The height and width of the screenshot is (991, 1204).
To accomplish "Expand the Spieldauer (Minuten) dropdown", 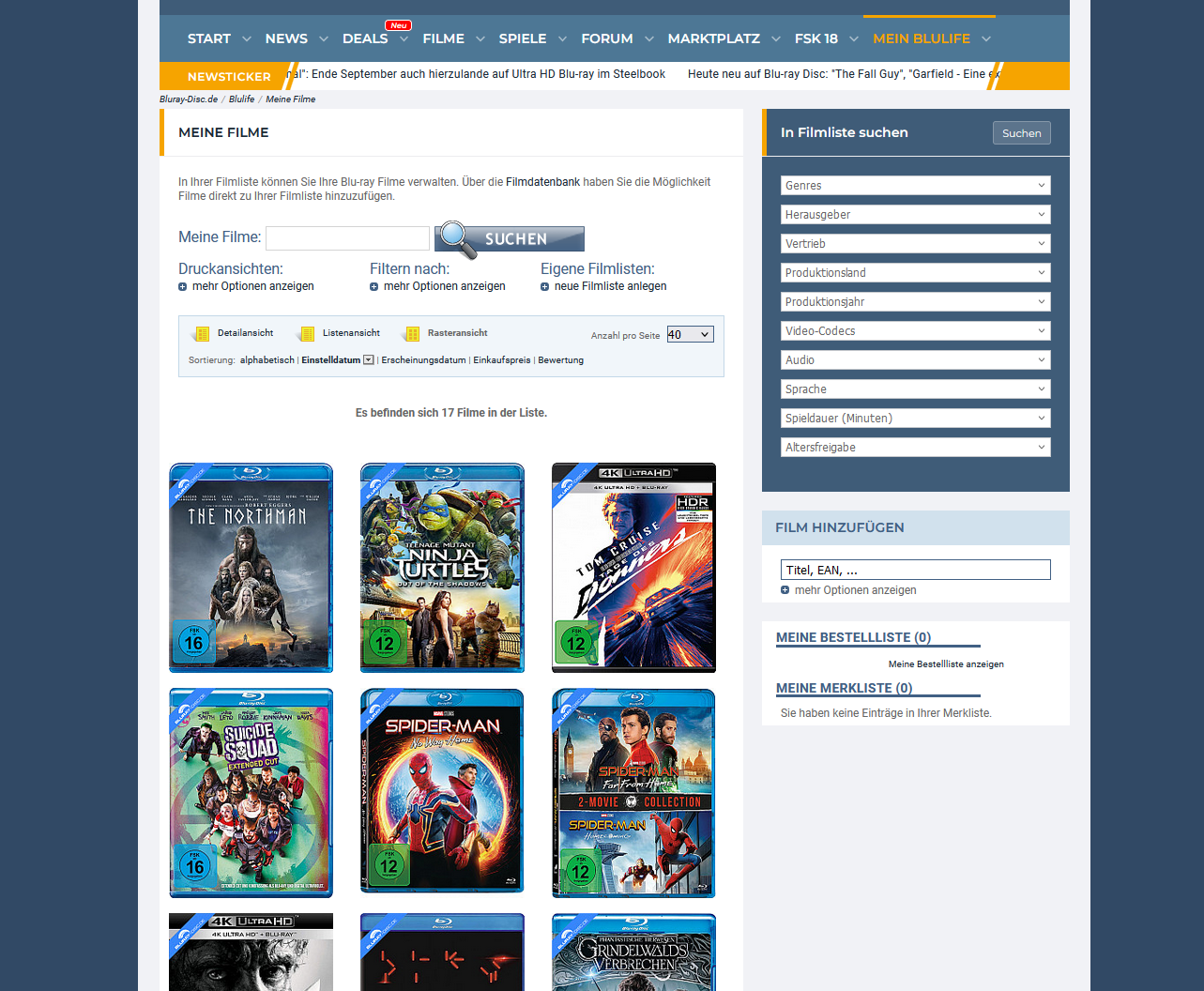I will coord(915,419).
